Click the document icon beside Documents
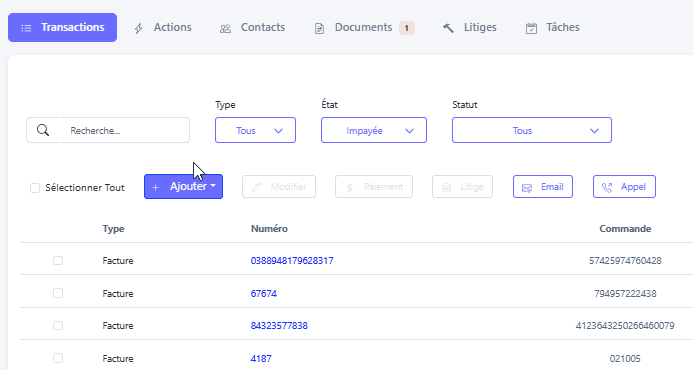Viewport: 693px width, 370px height. click(319, 29)
